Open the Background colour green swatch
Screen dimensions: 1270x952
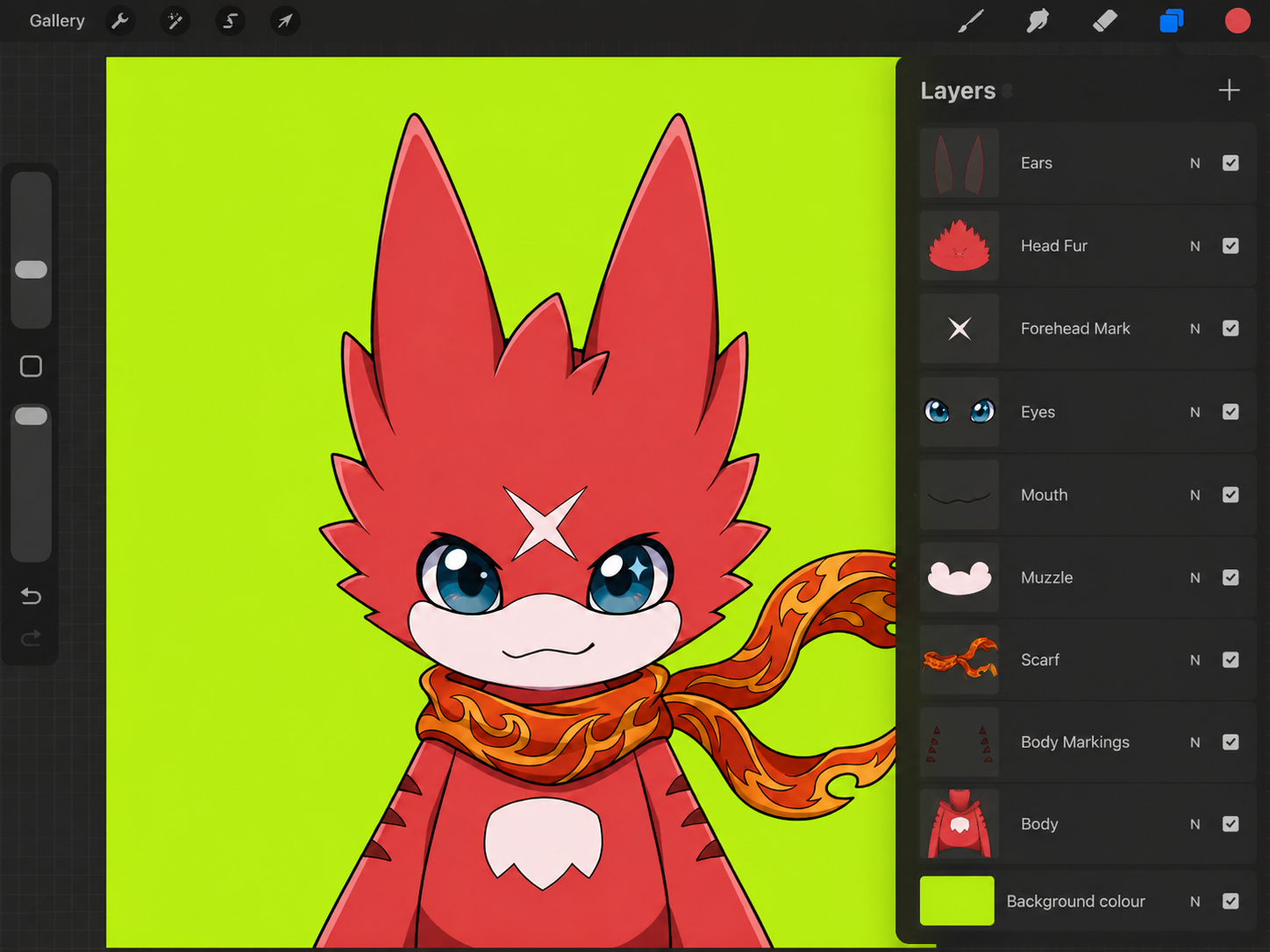[x=957, y=901]
